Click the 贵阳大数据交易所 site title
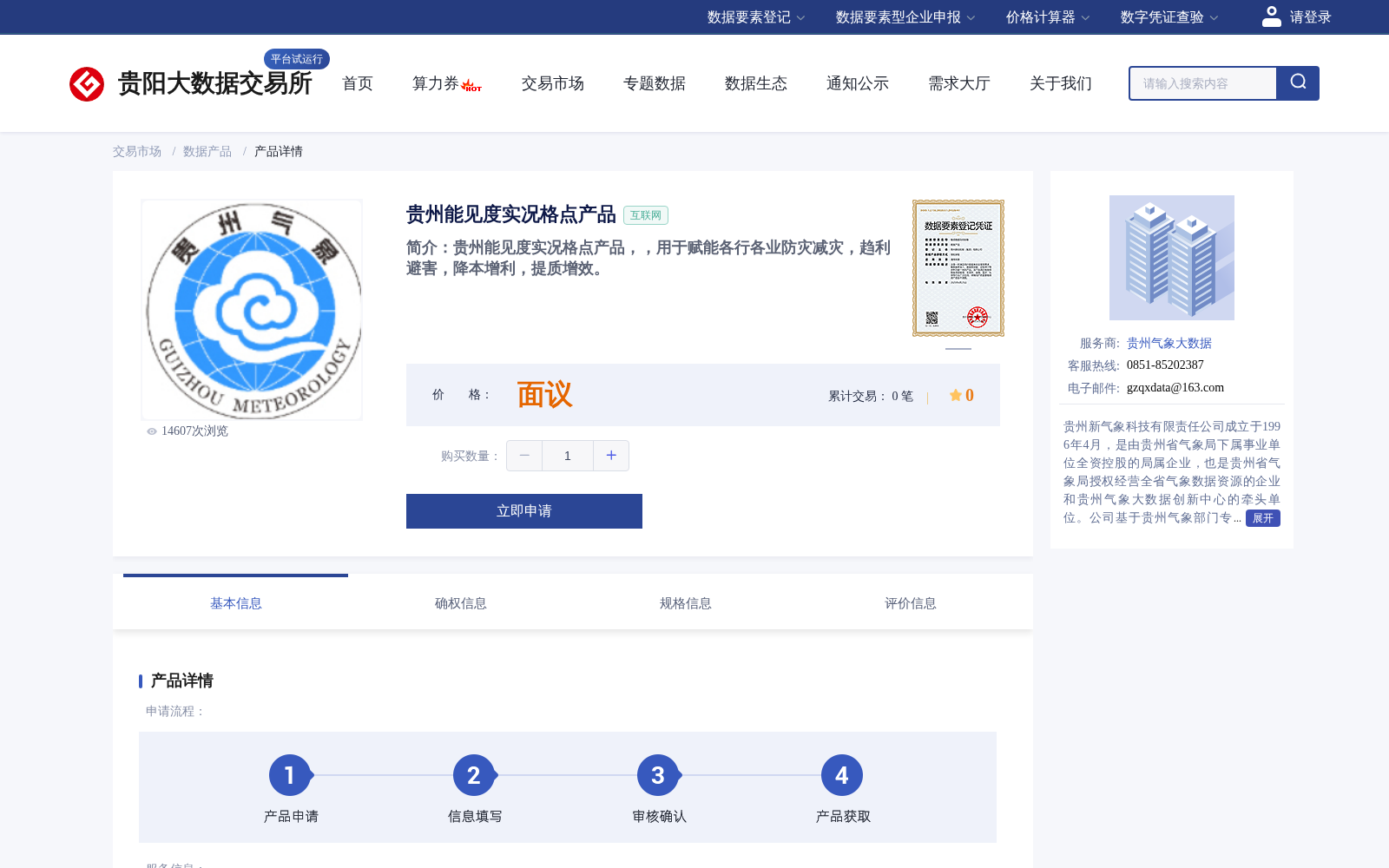Screen dimensions: 1389x868 [215, 83]
